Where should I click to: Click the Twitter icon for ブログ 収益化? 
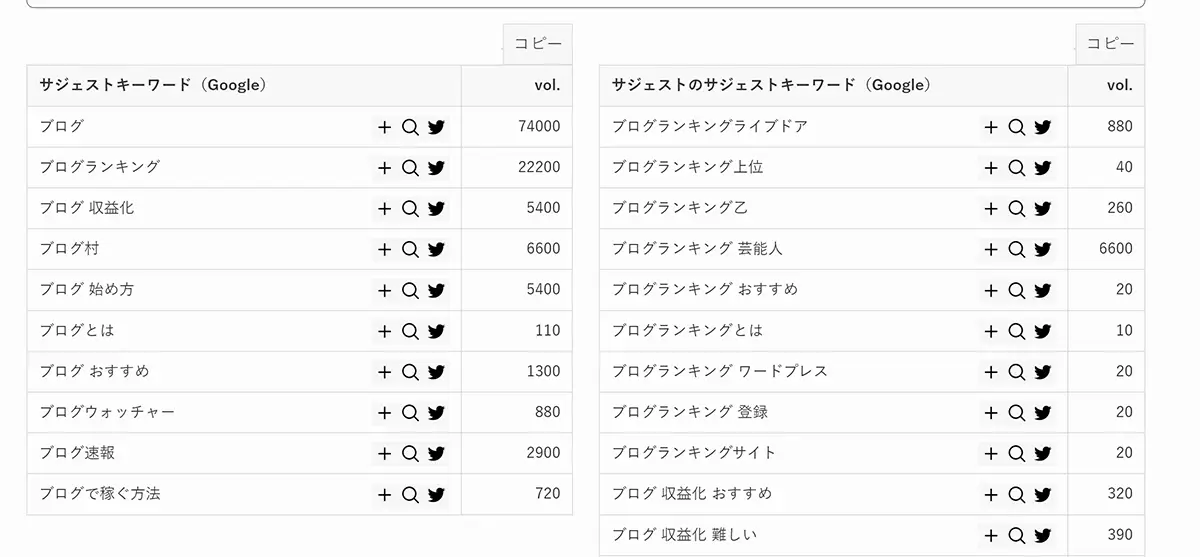[436, 209]
